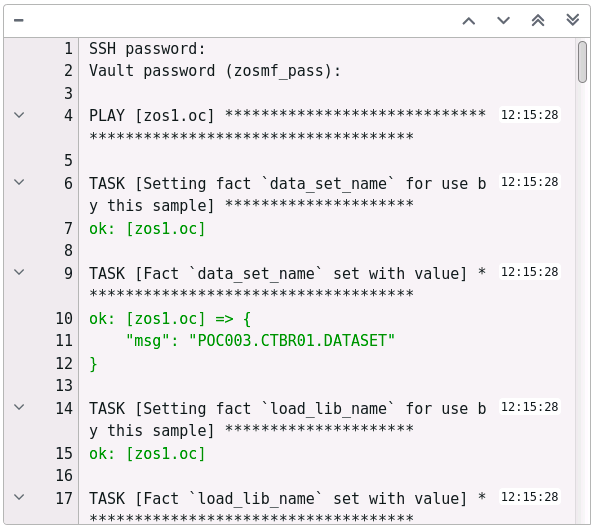Collapse all output with the minus icon
This screenshot has height=528, width=597.
[x=19, y=21]
